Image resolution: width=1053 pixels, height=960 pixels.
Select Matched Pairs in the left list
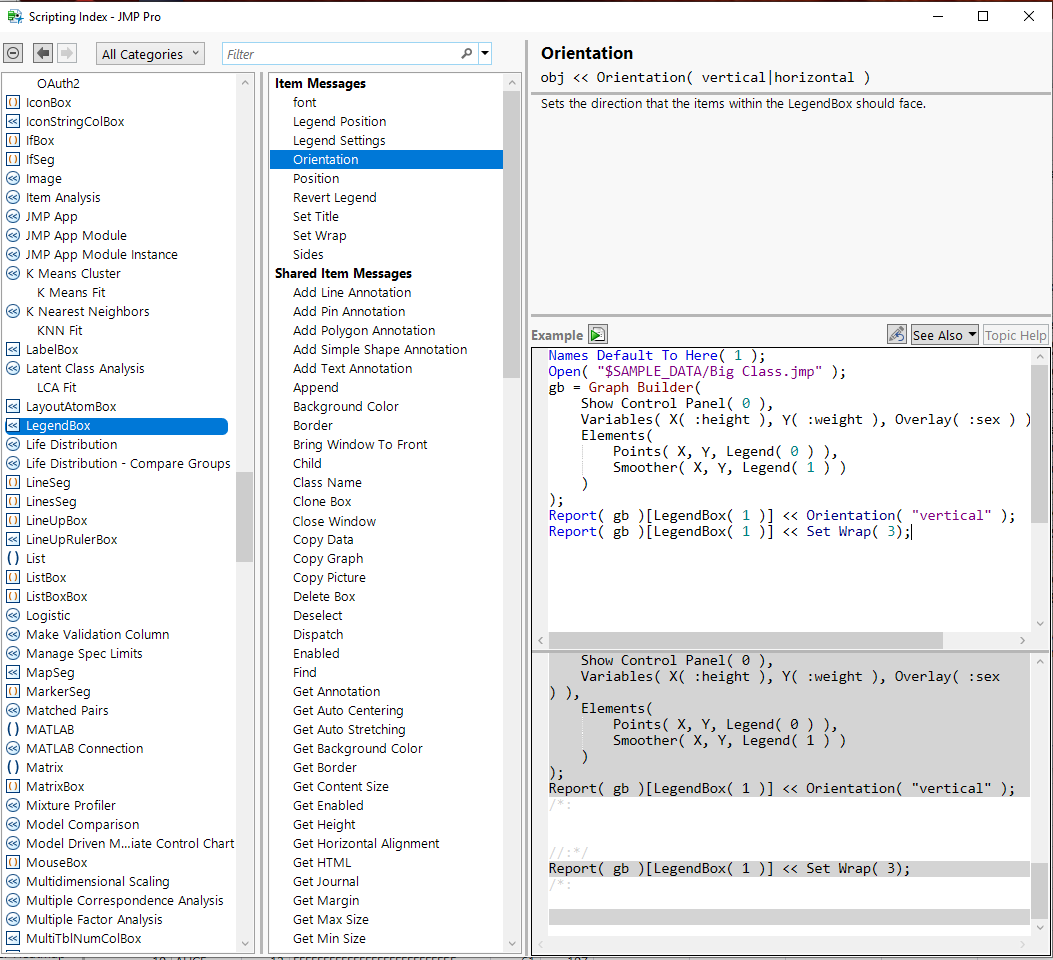tap(68, 710)
